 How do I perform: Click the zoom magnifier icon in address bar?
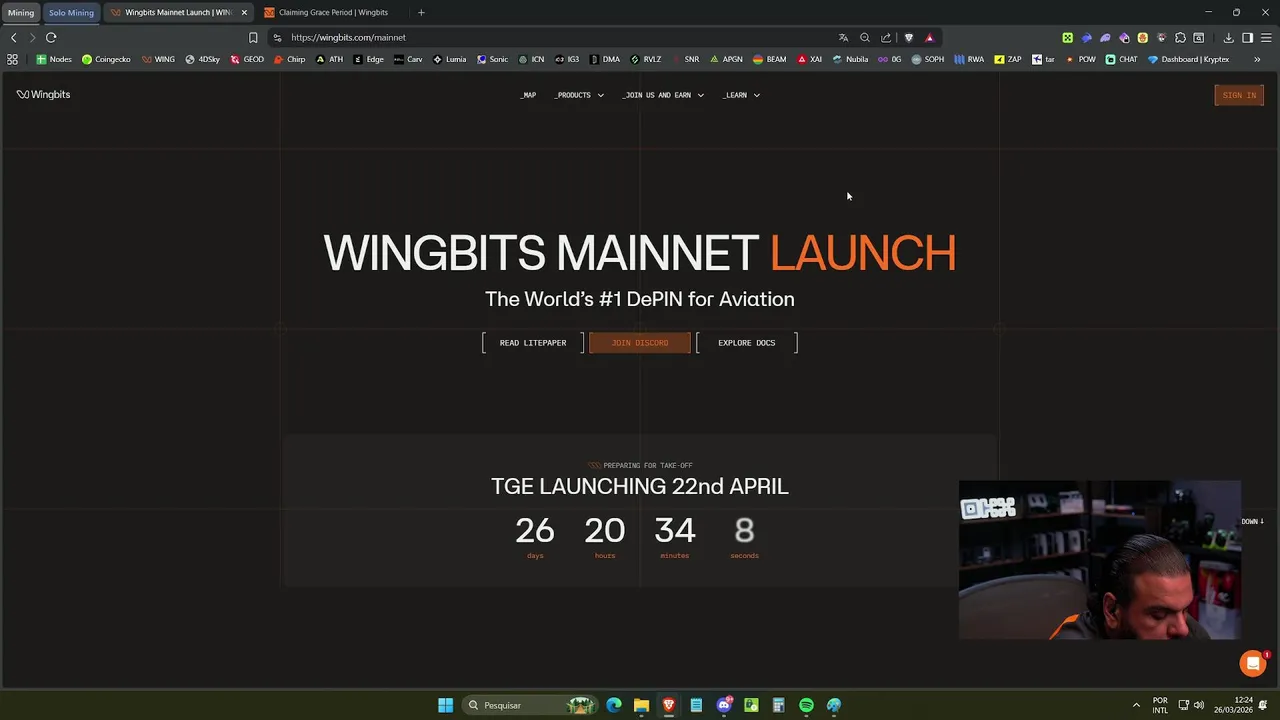click(865, 37)
